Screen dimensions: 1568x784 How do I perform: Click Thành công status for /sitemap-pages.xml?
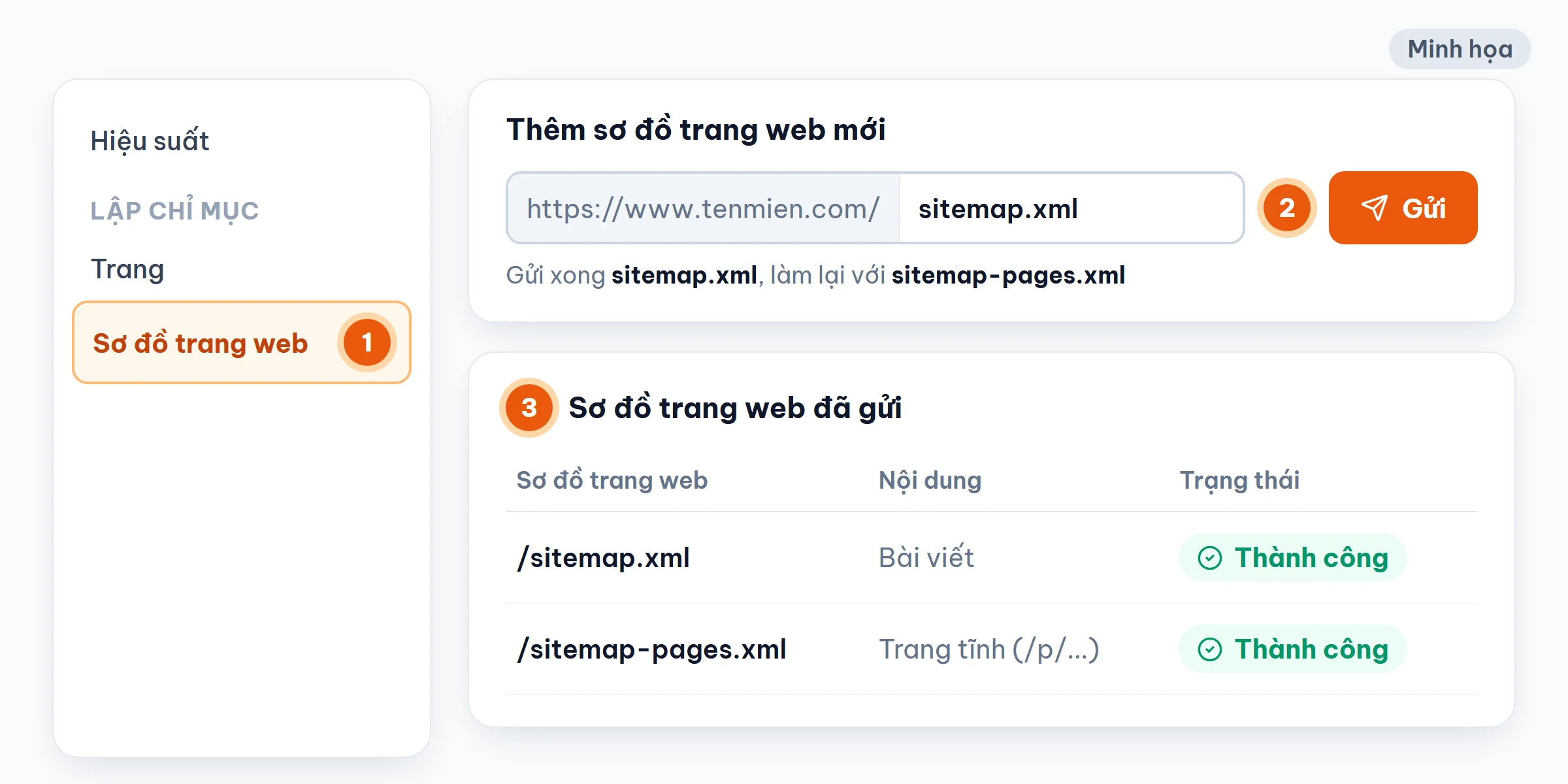[1292, 649]
